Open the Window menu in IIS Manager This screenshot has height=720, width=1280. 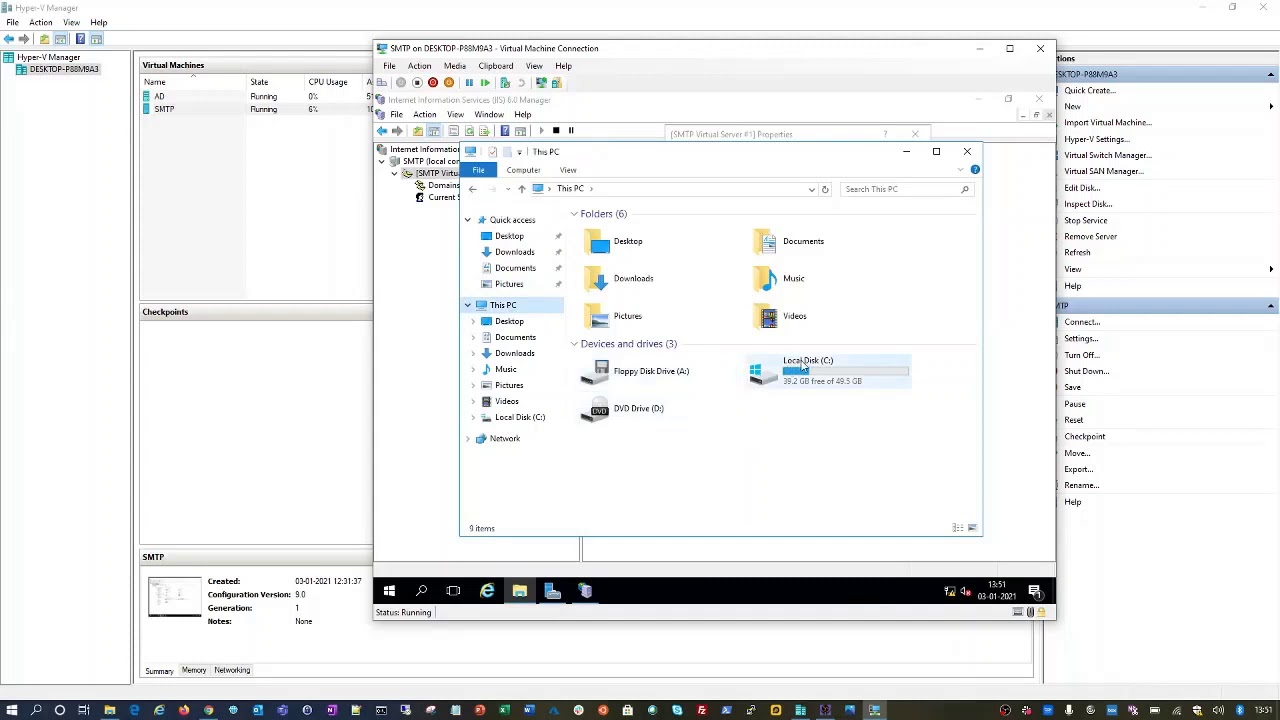click(x=489, y=115)
